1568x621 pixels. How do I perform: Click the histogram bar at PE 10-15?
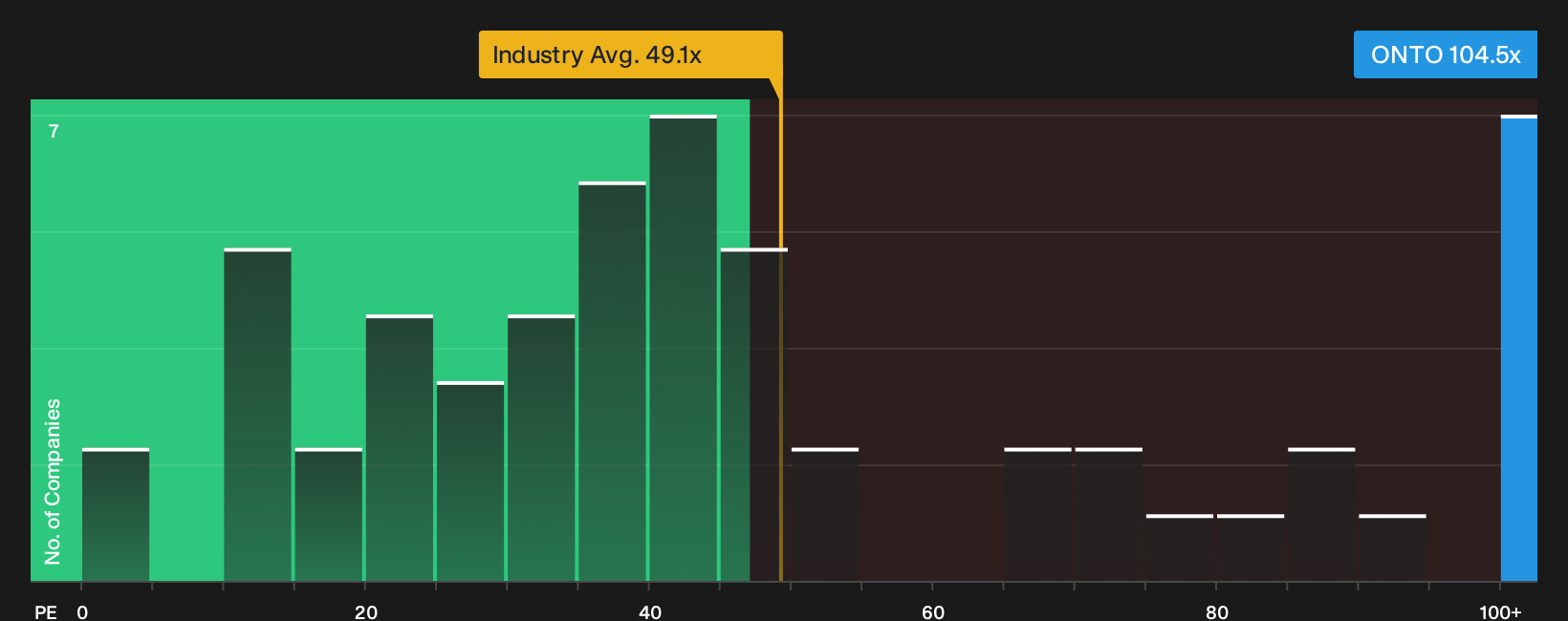pos(257,416)
